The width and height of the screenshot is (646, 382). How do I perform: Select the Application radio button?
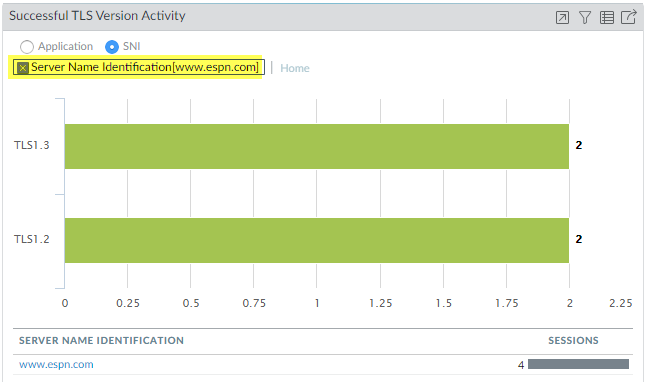coord(27,47)
